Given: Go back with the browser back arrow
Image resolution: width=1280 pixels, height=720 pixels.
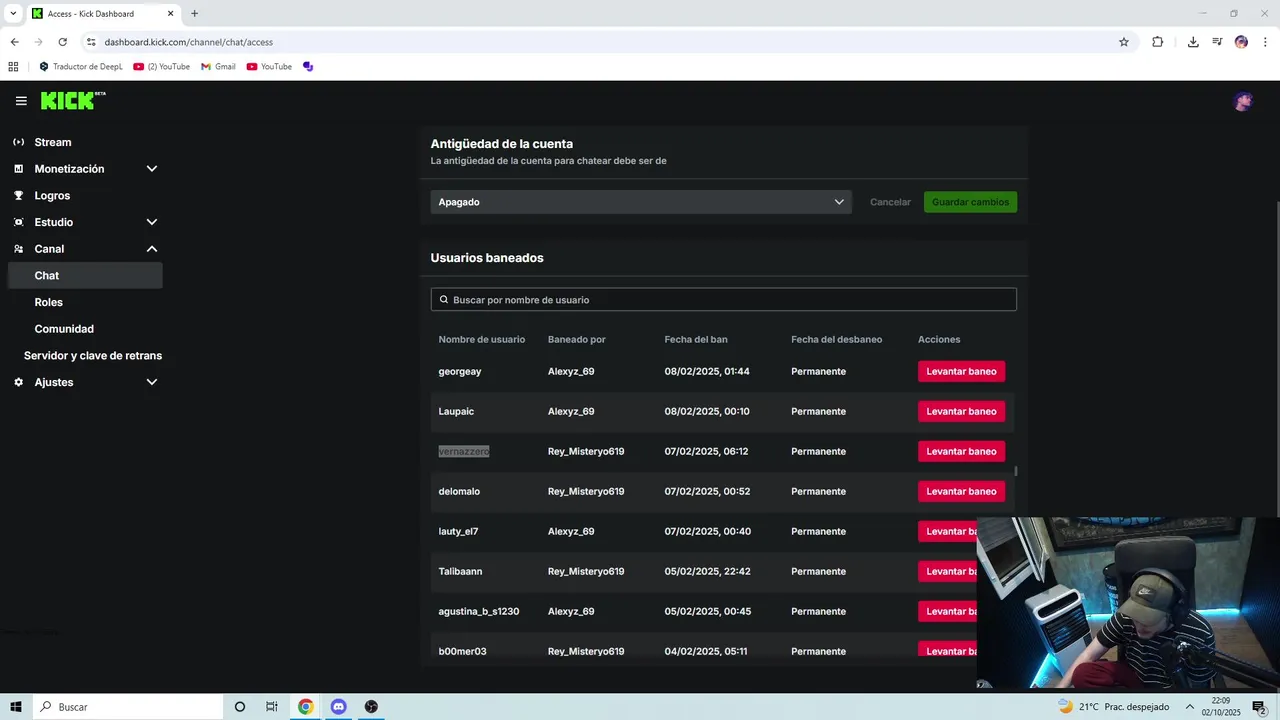Looking at the screenshot, I should pyautogui.click(x=14, y=42).
